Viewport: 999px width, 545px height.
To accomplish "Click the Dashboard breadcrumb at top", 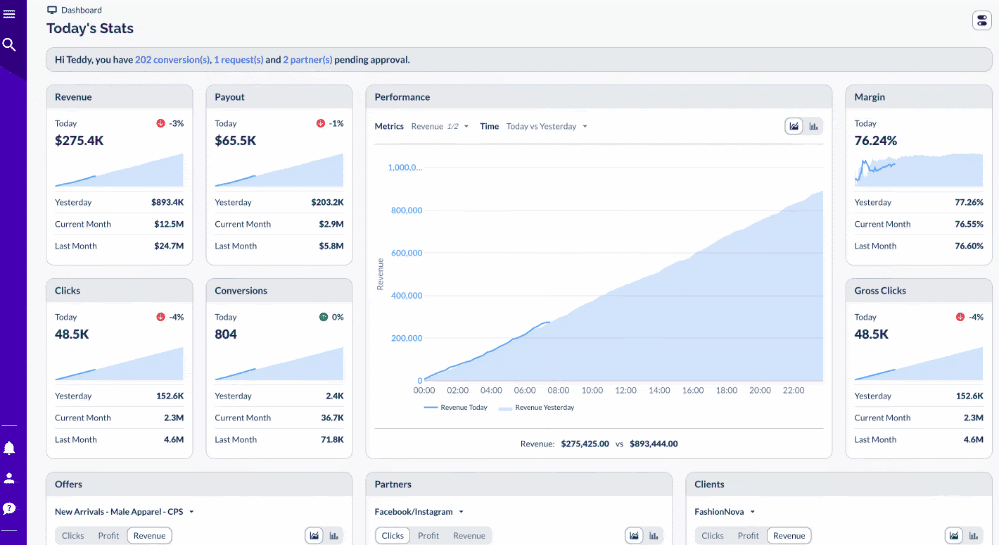I will (81, 10).
